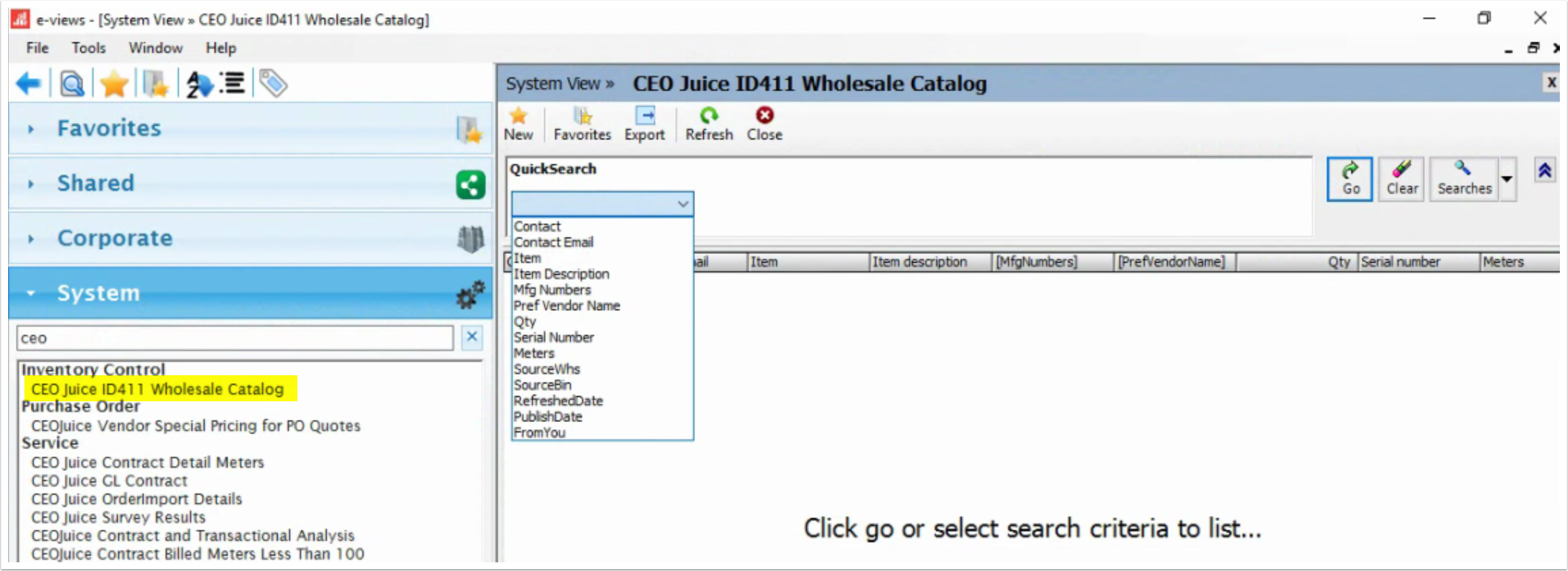Click the Item description column header
This screenshot has height=571, width=1568.
click(930, 261)
